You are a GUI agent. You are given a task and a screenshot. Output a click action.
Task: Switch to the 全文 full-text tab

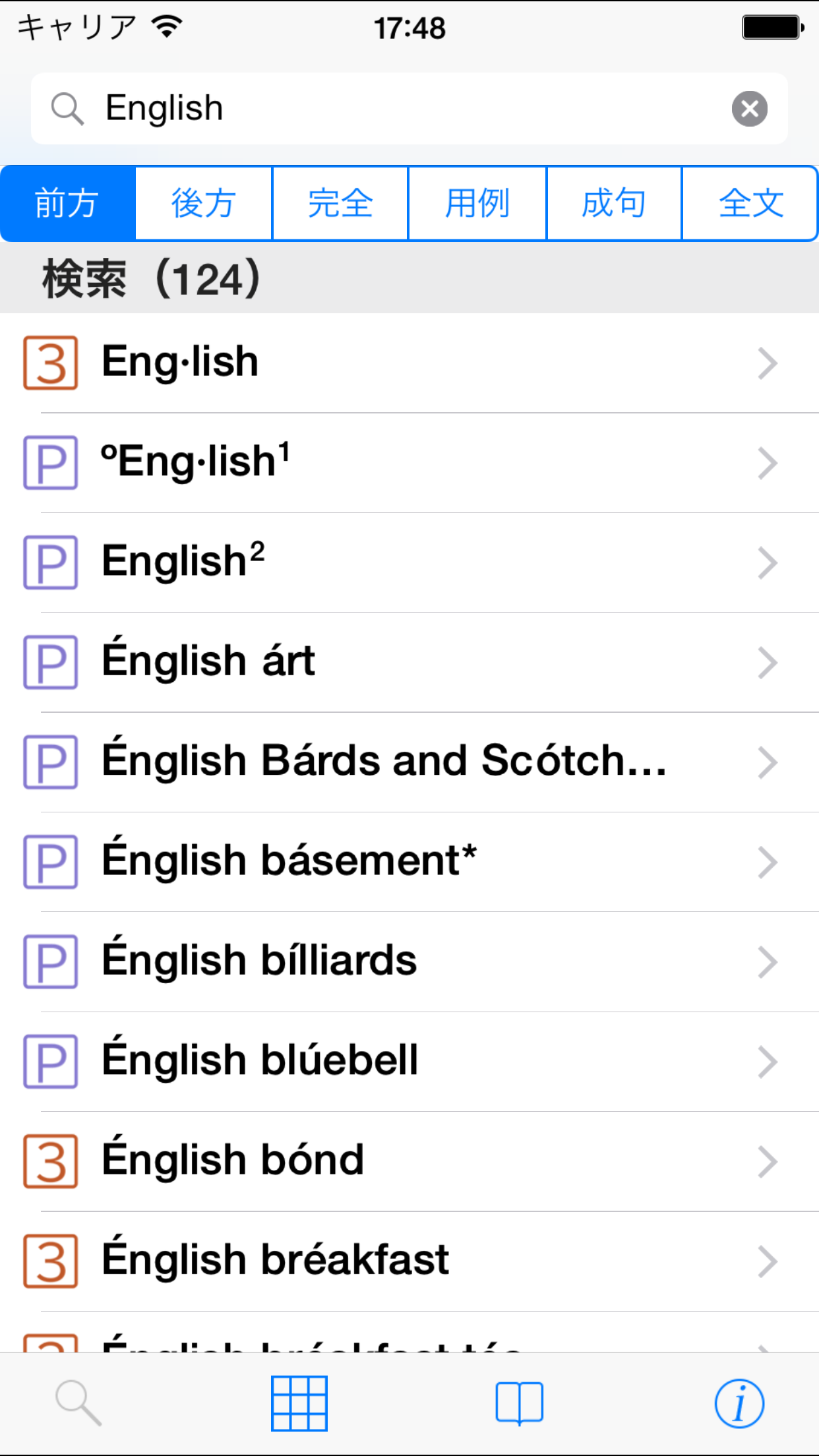click(750, 203)
